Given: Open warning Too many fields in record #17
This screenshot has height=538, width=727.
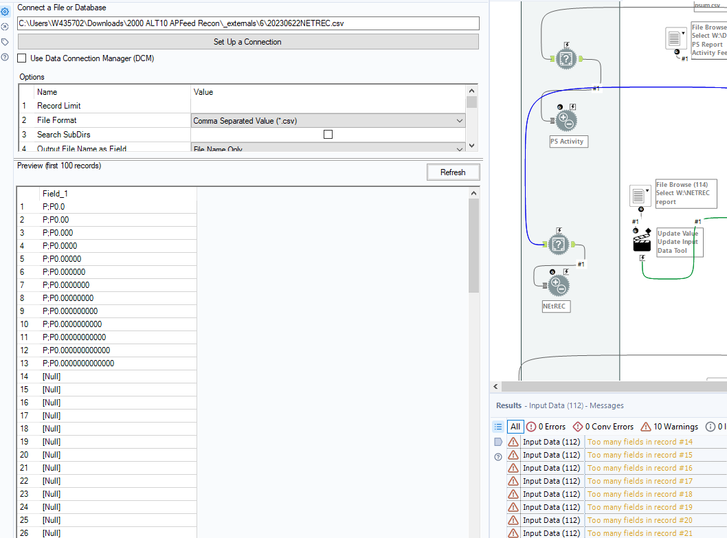Looking at the screenshot, I should click(x=640, y=481).
